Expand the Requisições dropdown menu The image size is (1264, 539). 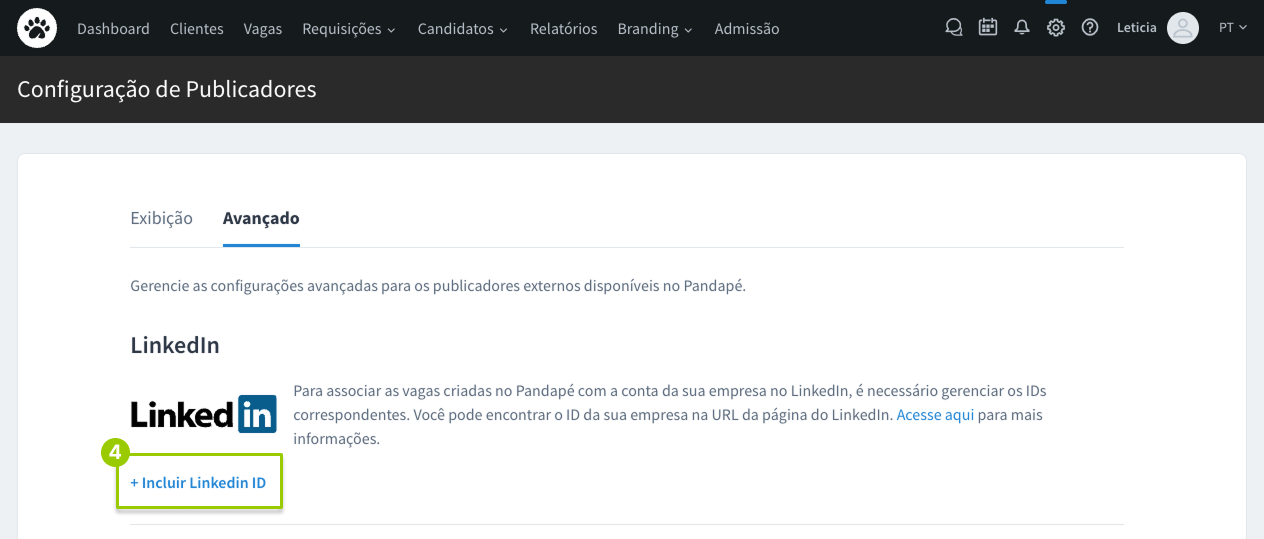point(348,29)
